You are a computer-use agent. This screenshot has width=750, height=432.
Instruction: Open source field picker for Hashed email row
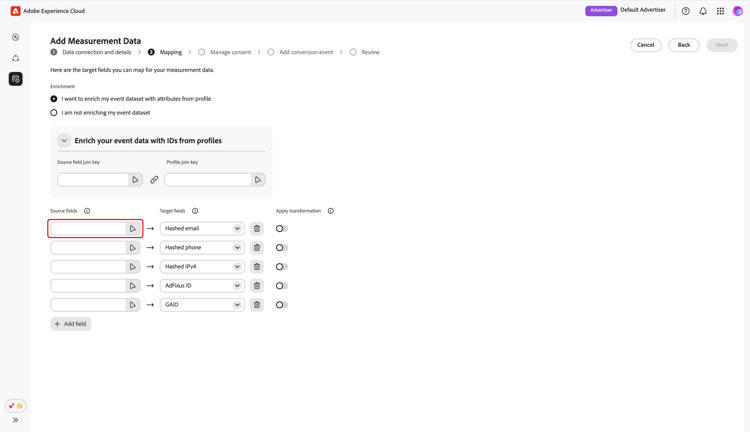point(132,229)
